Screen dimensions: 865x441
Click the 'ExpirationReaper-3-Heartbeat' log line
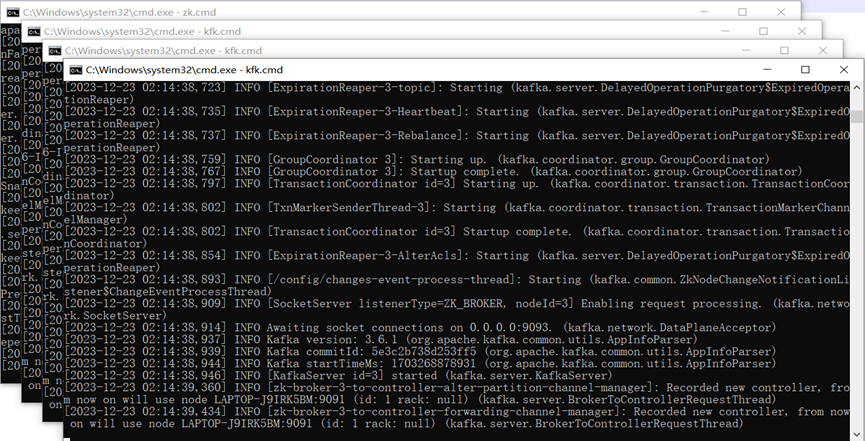click(x=457, y=118)
